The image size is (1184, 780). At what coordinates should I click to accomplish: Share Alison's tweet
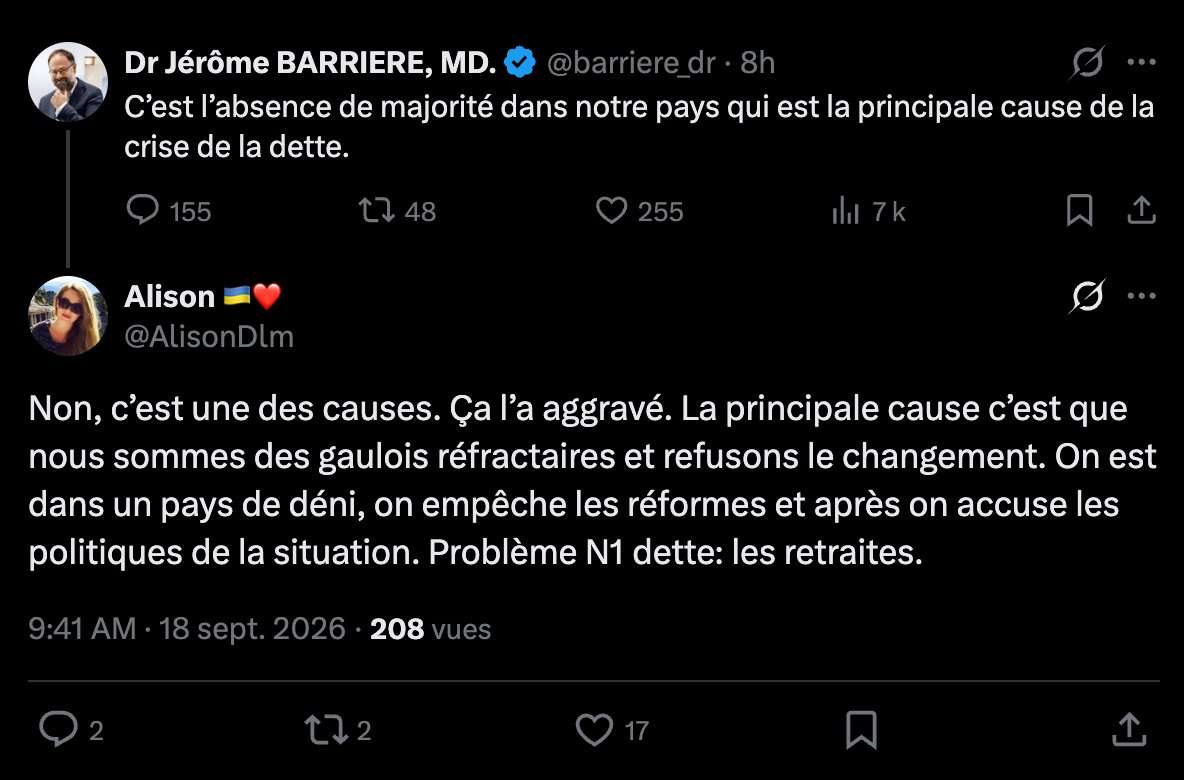(x=1130, y=730)
